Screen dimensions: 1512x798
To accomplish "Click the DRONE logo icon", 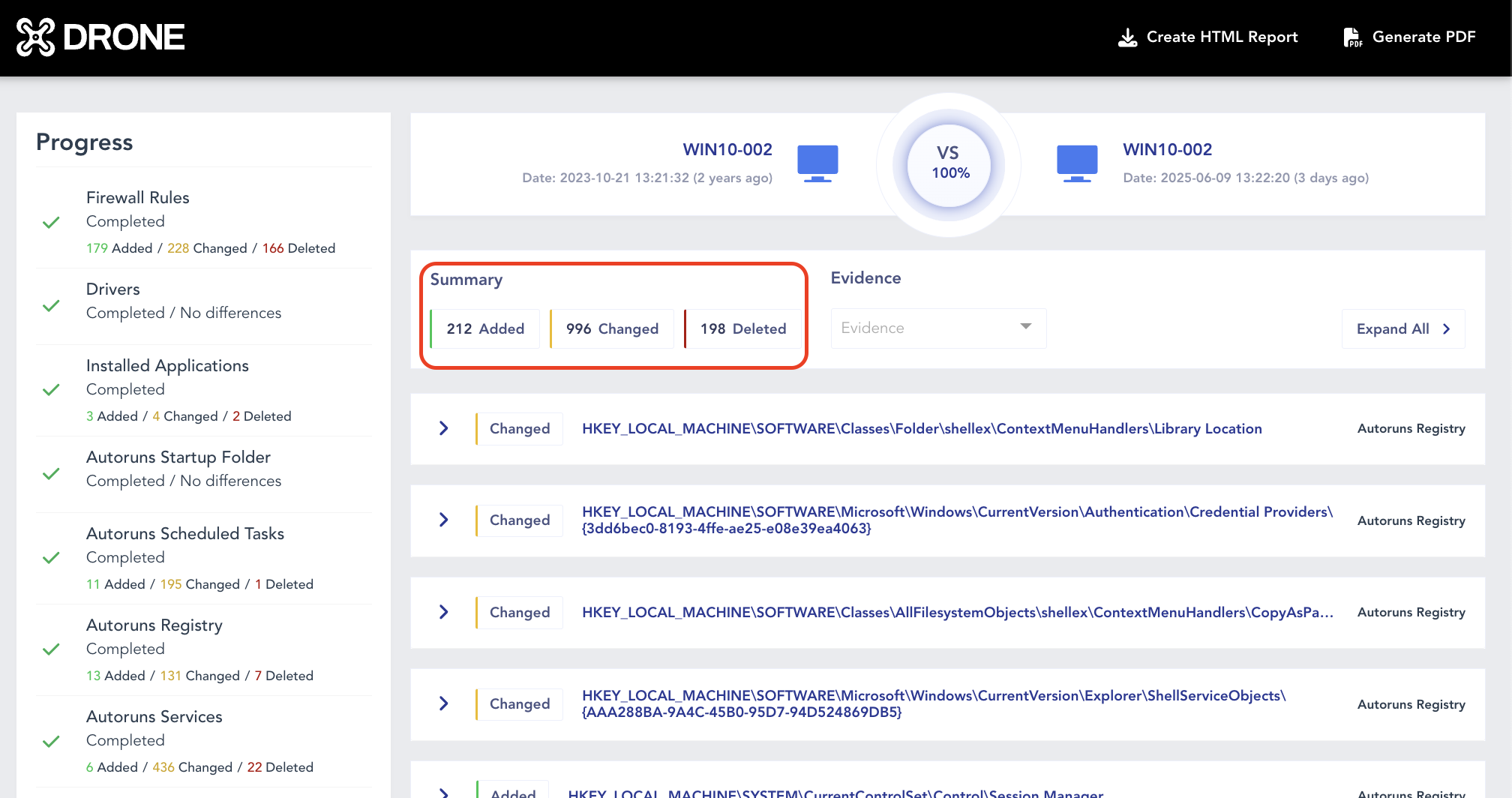I will point(35,37).
